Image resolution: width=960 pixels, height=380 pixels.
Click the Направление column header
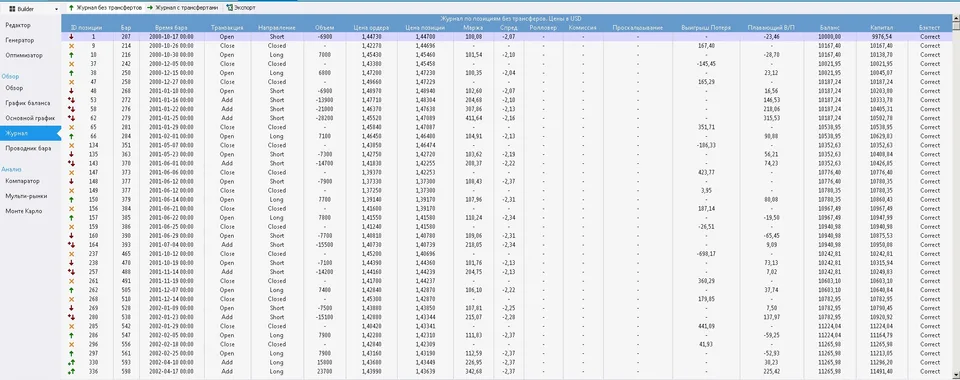277,28
